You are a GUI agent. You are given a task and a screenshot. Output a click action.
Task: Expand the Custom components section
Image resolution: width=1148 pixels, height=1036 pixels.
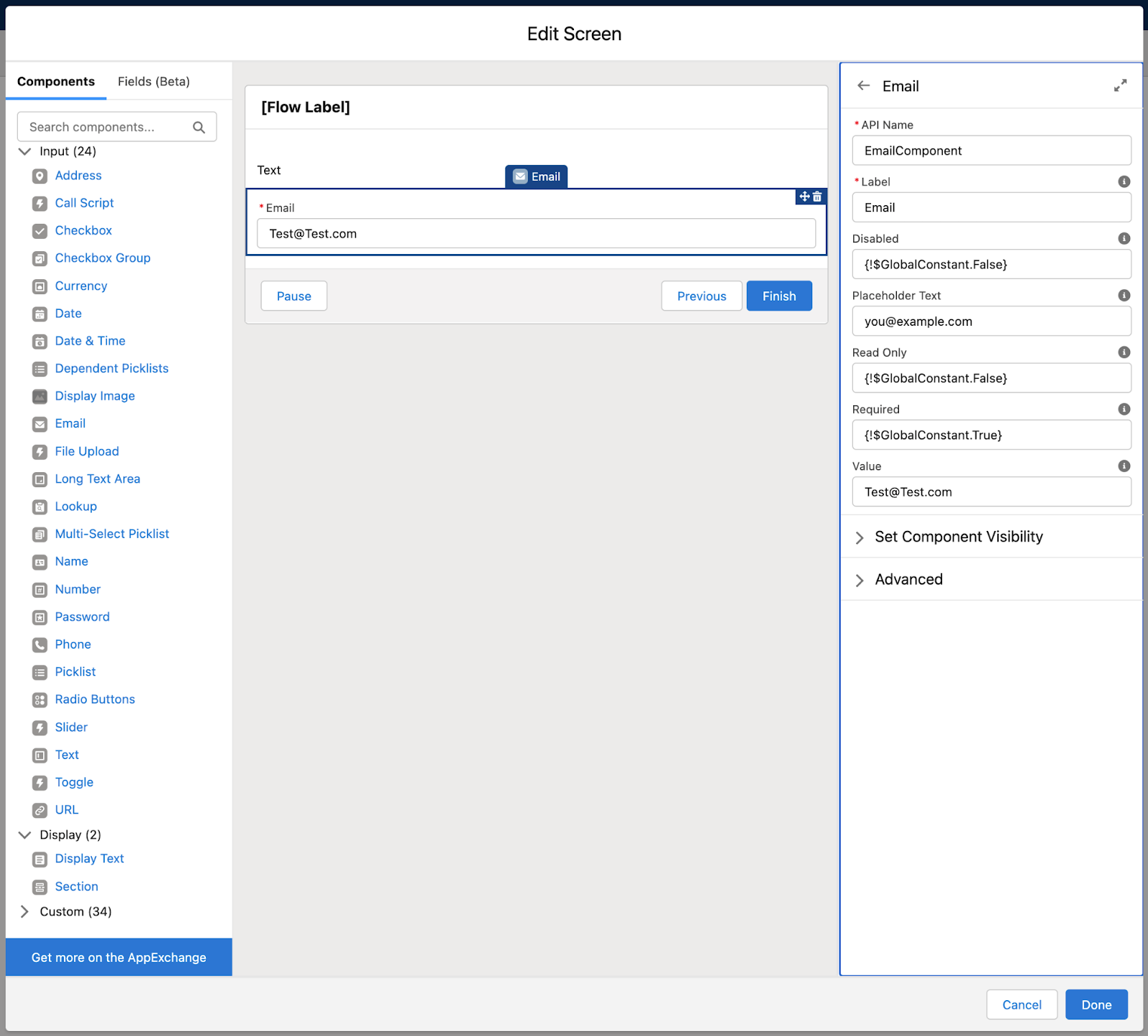click(x=24, y=911)
